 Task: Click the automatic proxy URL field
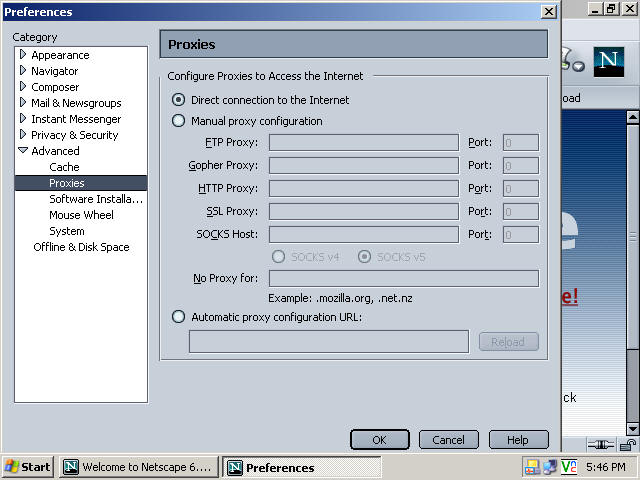coord(329,342)
